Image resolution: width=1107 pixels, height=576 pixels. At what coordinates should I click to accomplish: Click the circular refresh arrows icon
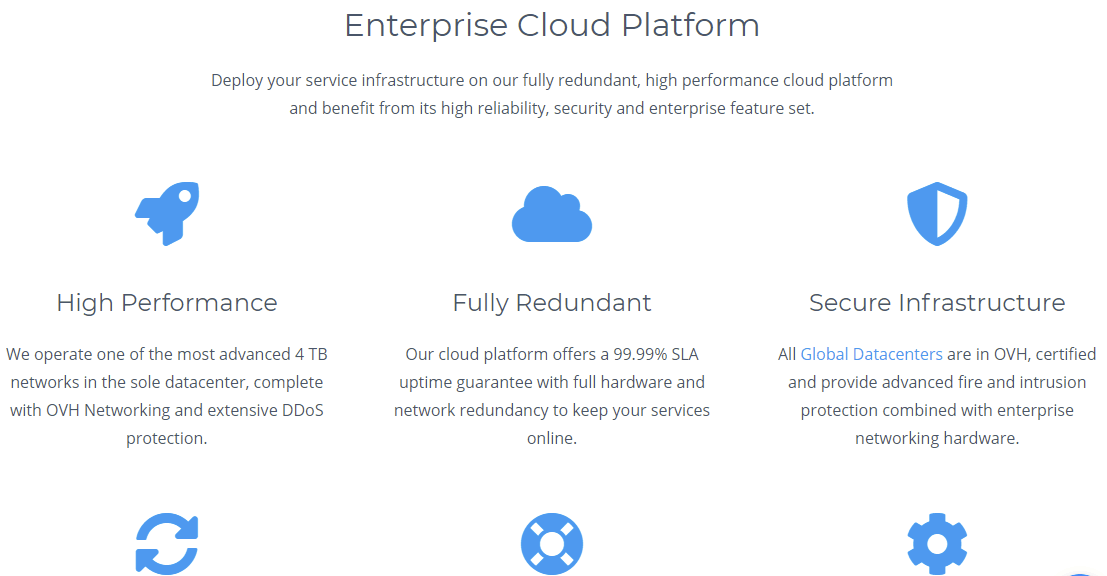[x=167, y=544]
